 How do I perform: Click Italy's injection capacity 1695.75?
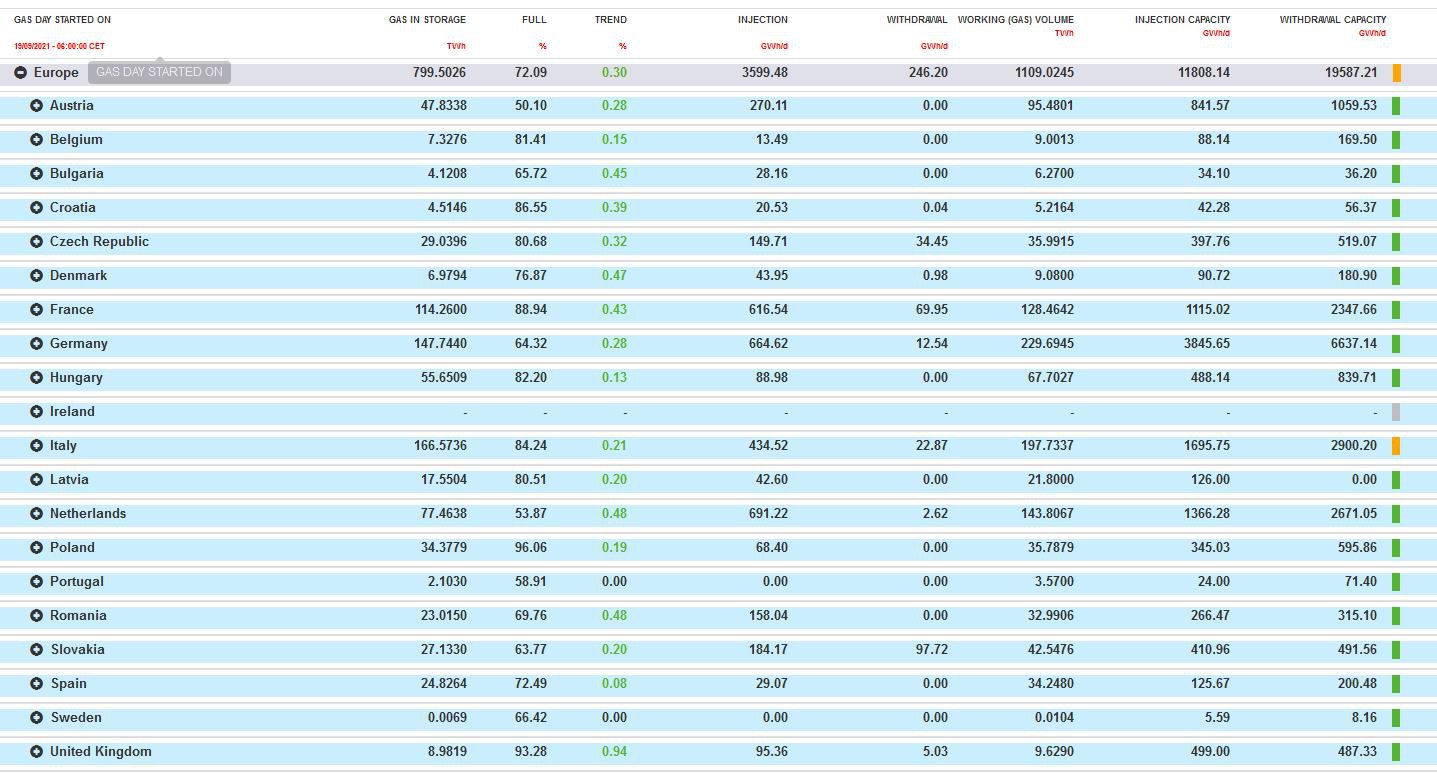[1206, 446]
